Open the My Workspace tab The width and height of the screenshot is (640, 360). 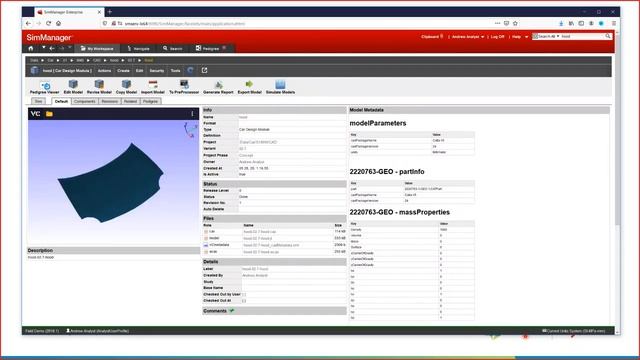tap(97, 49)
